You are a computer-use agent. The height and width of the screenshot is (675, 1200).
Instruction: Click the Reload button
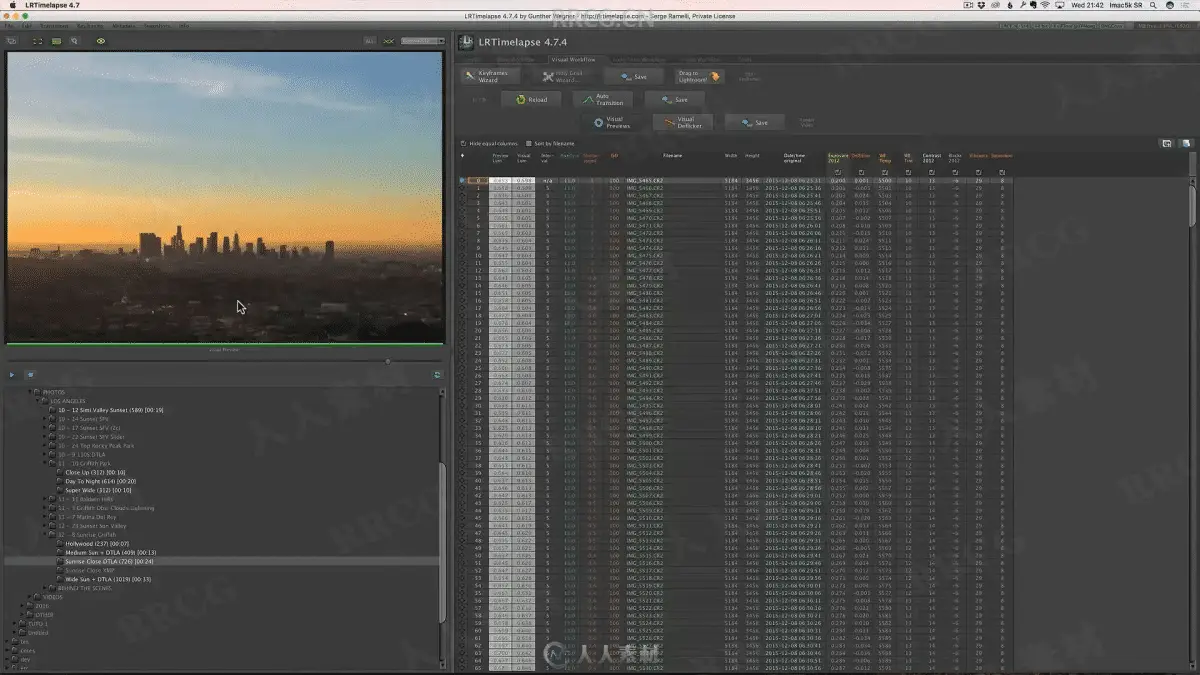coord(531,100)
